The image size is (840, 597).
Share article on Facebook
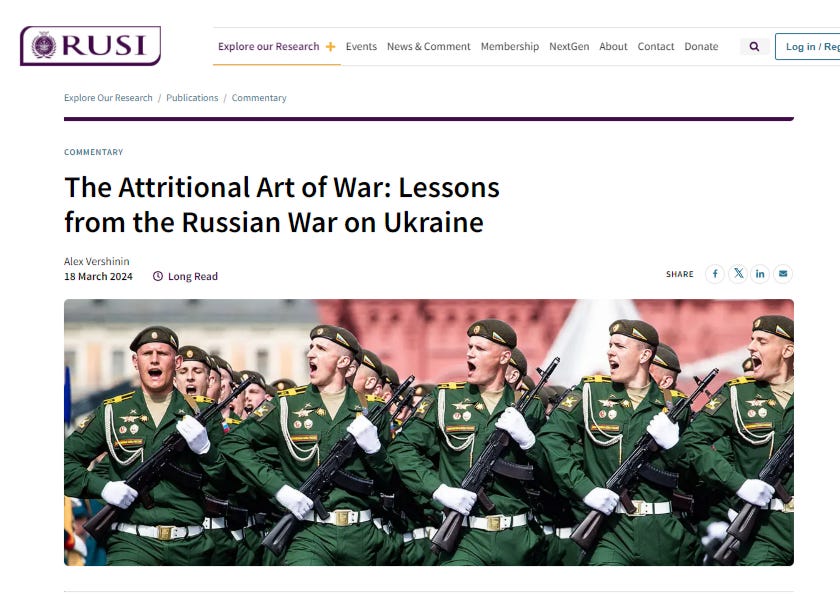(x=715, y=274)
